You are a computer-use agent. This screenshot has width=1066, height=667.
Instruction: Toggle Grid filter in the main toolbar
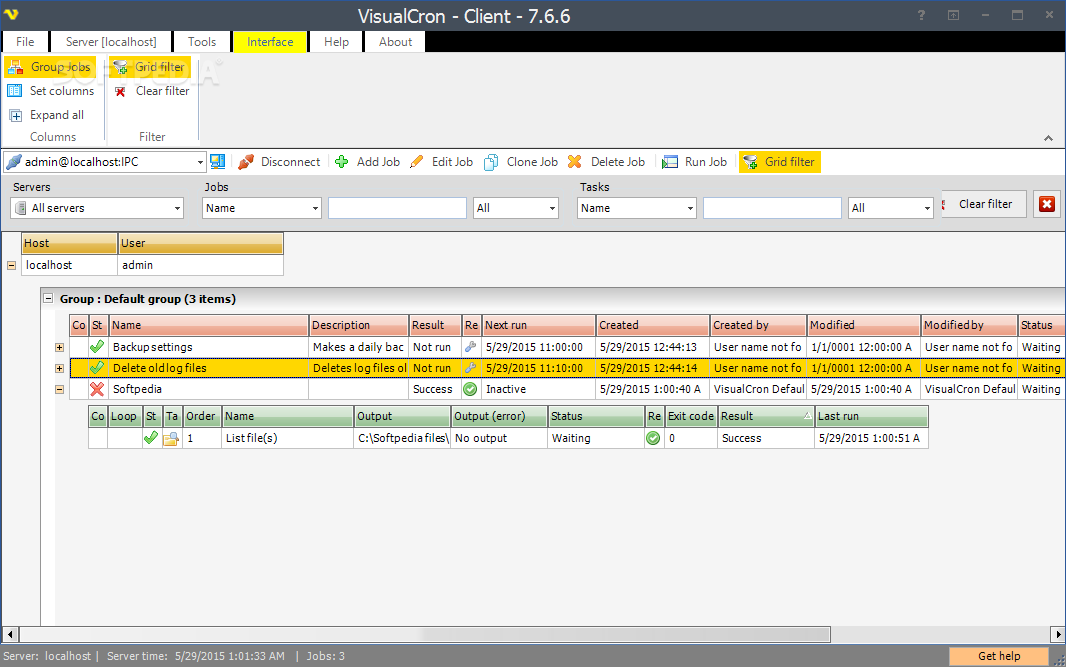780,162
